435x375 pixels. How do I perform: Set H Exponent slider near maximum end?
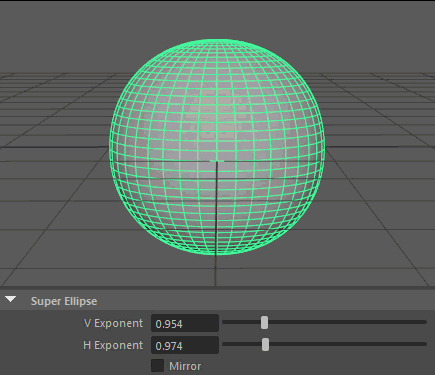point(422,344)
